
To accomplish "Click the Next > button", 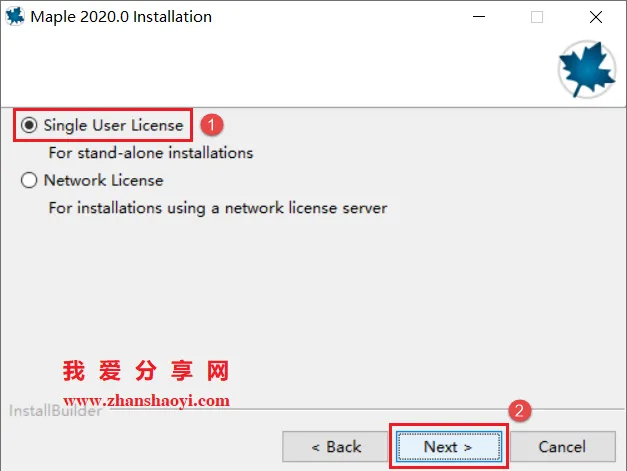I will 449,447.
